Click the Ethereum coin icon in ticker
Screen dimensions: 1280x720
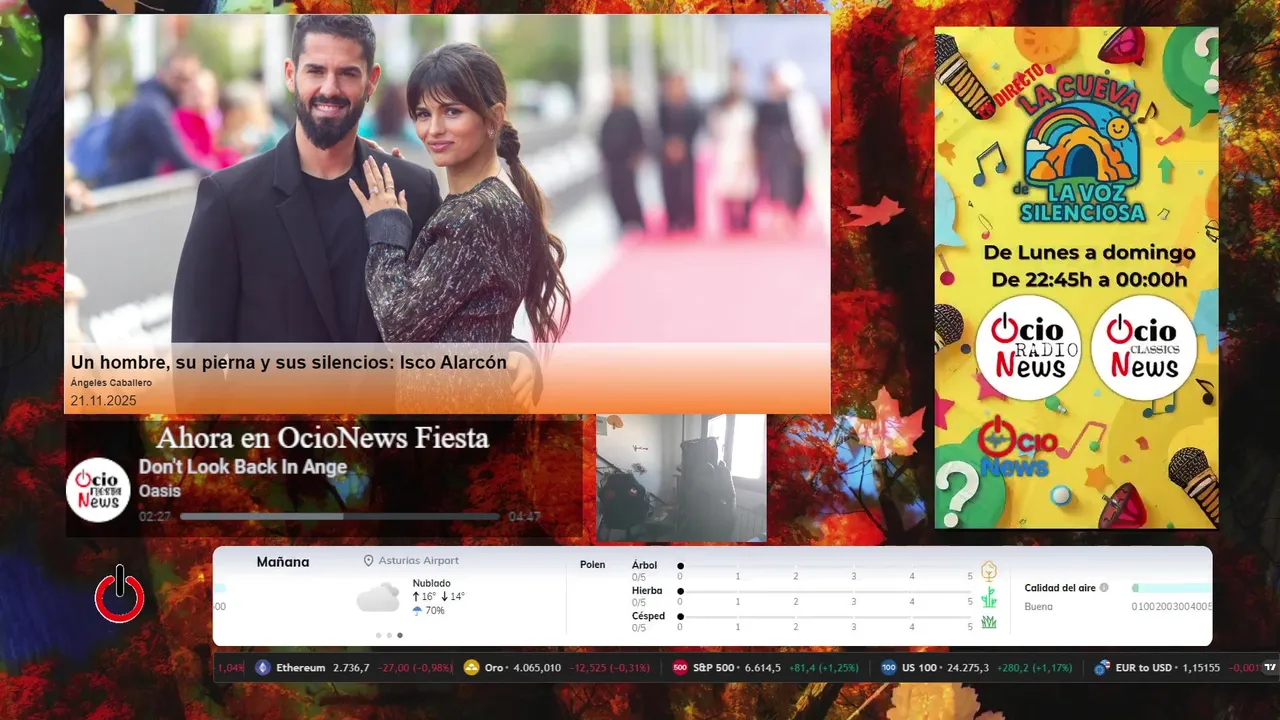click(263, 668)
